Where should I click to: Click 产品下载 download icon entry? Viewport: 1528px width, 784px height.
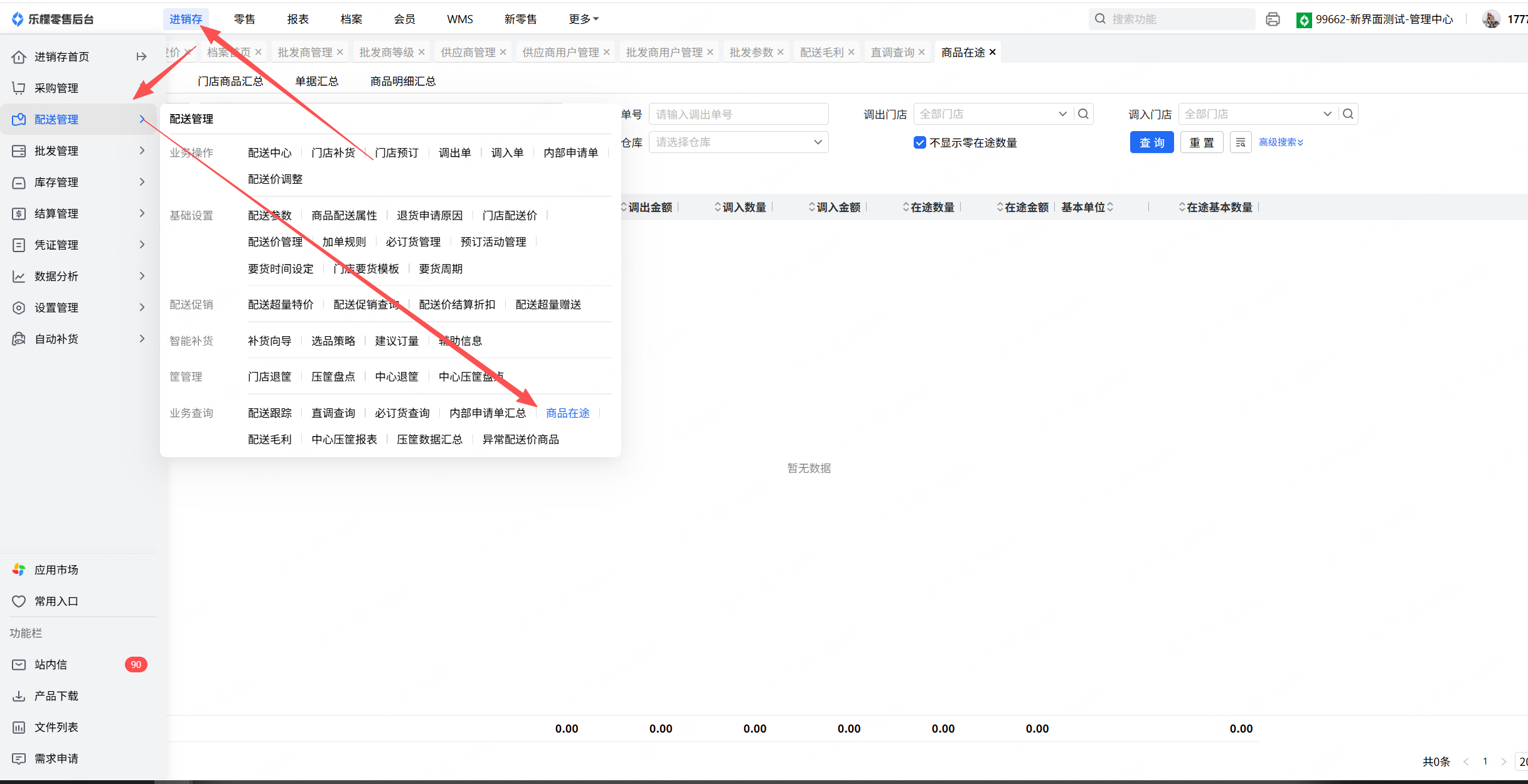19,696
